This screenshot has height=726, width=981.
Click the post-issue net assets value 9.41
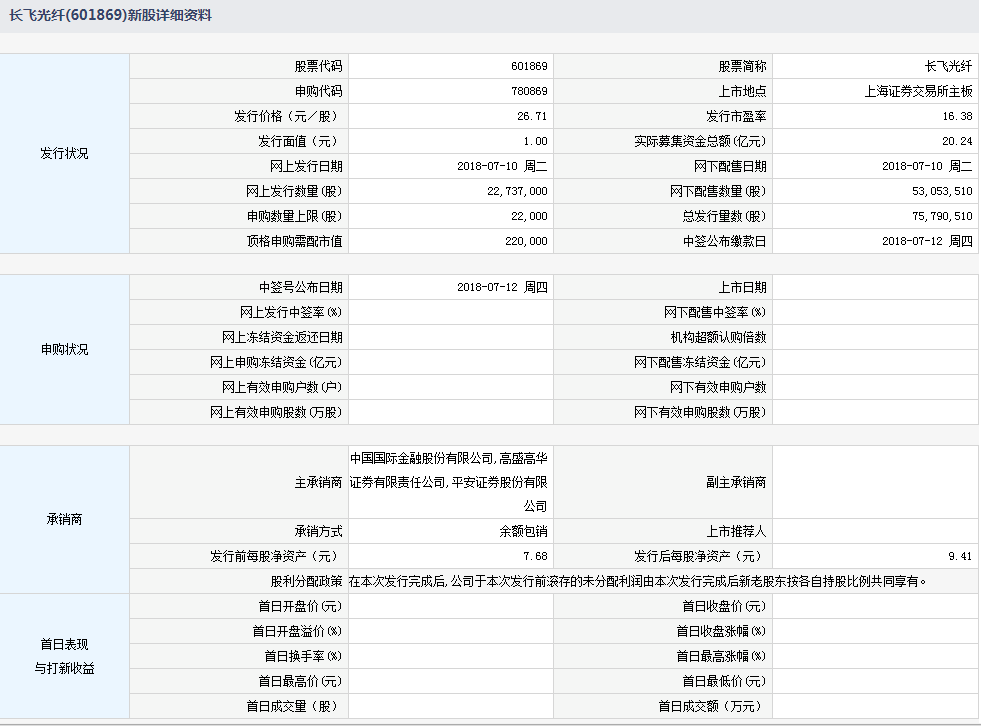[960, 557]
